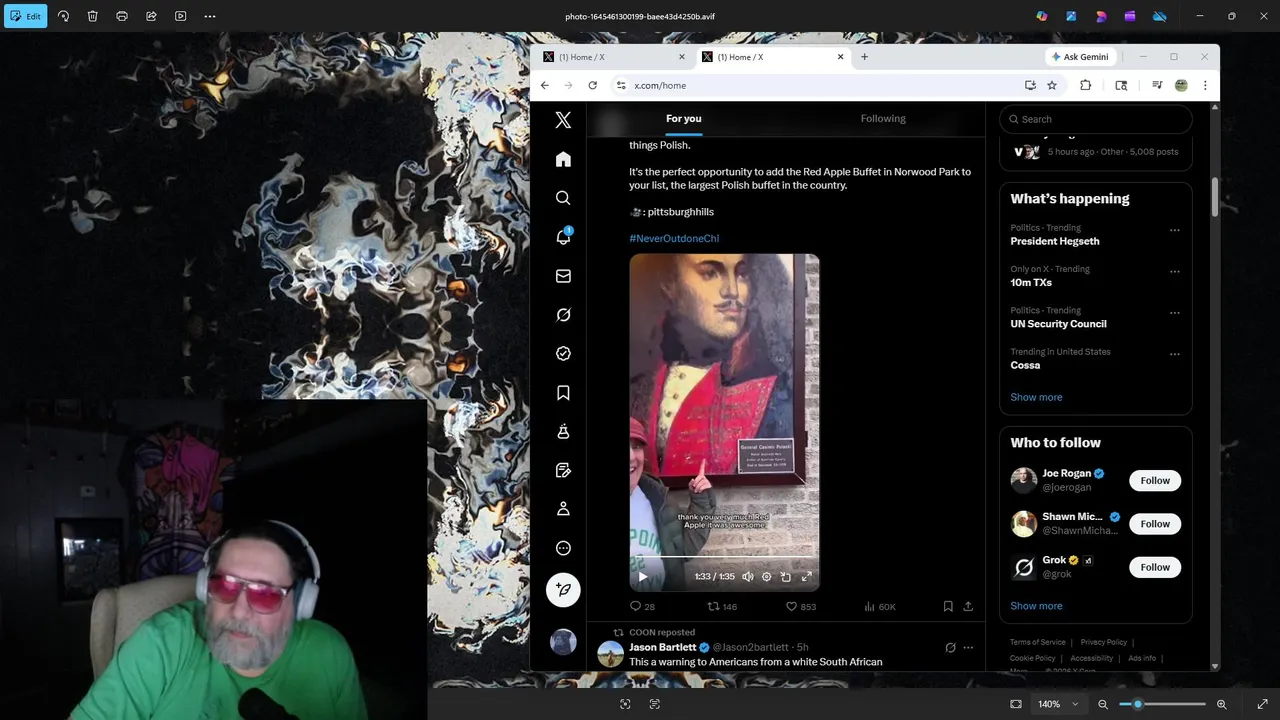Delete the photo with the trash icon

(x=92, y=16)
